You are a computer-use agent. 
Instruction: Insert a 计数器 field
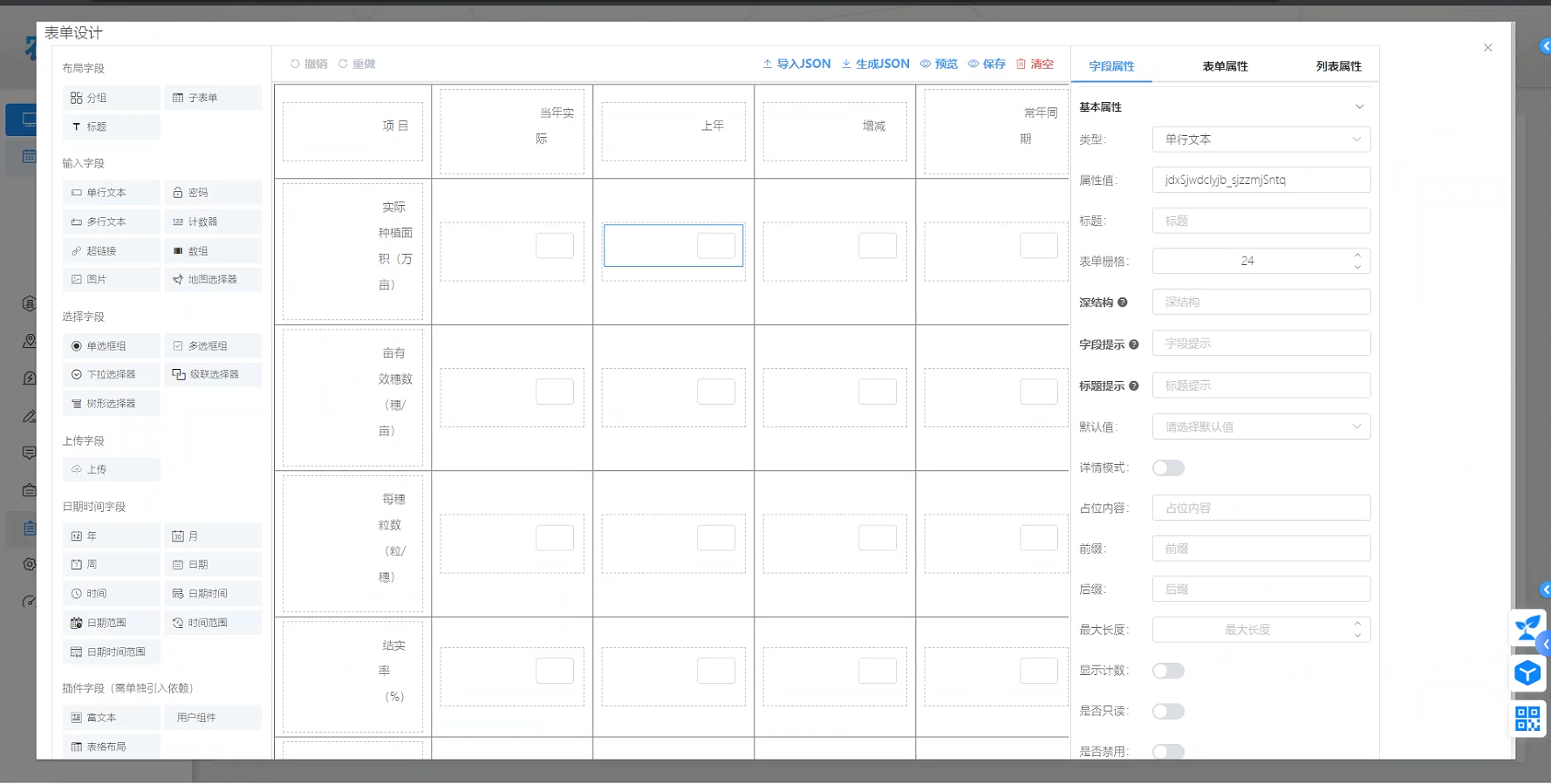point(213,222)
